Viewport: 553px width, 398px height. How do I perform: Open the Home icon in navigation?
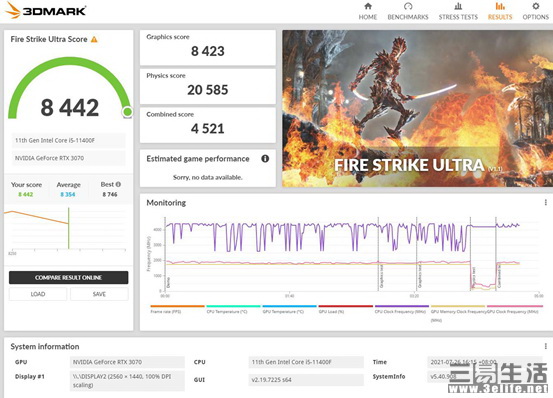368,6
